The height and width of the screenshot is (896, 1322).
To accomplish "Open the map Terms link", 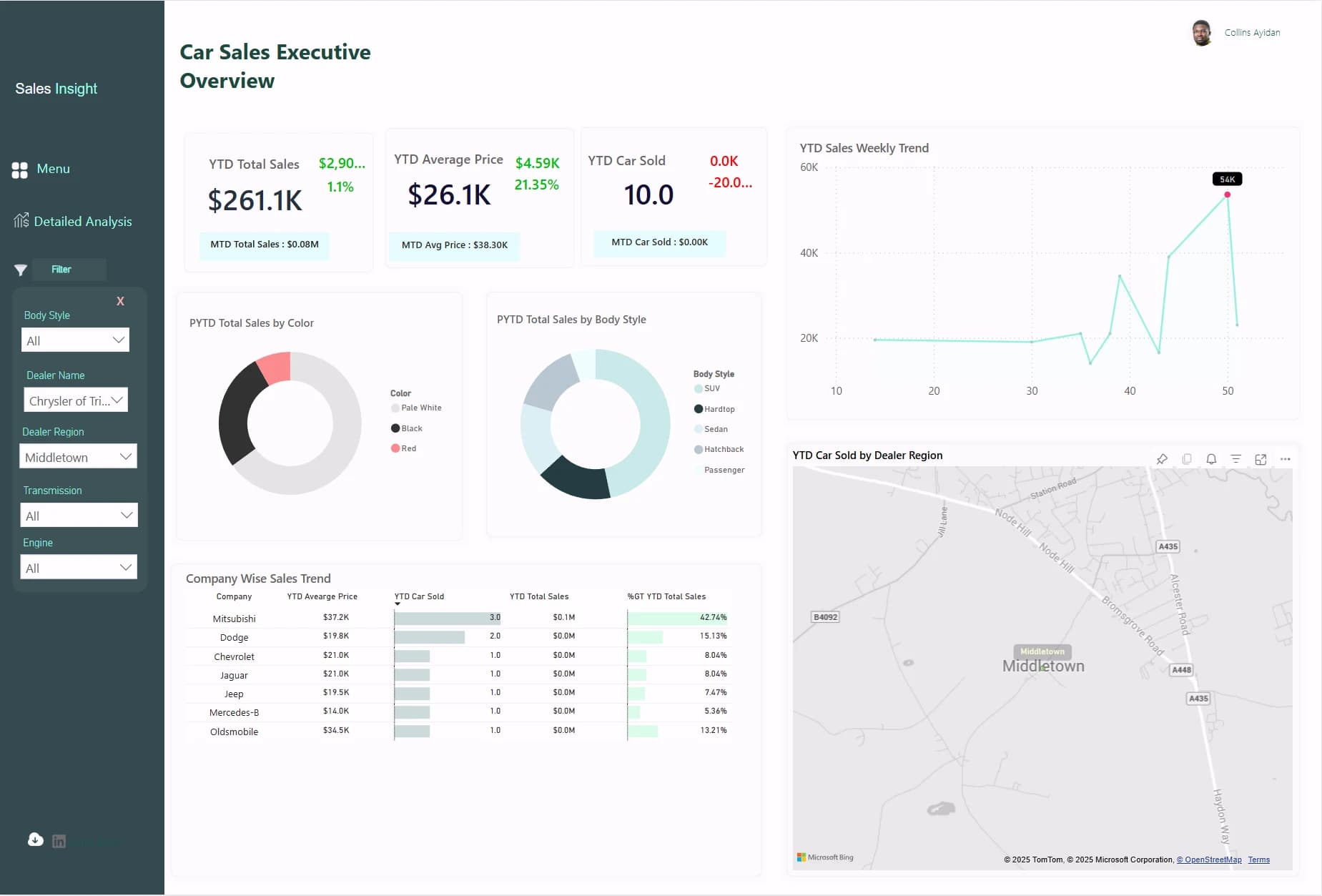I will [1259, 860].
